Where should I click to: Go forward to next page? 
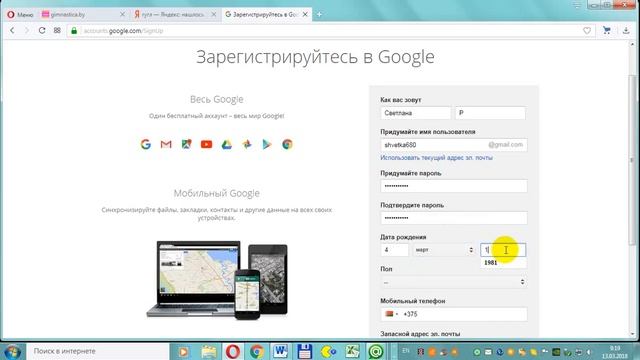(x=27, y=31)
